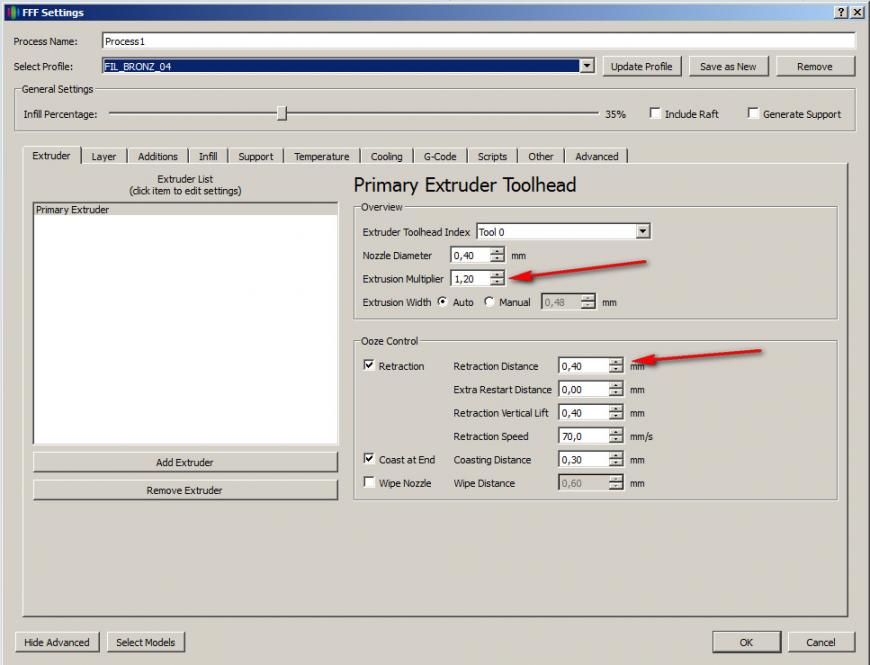Uncheck Coast at End checkbox
870x665 pixels.
click(369, 459)
